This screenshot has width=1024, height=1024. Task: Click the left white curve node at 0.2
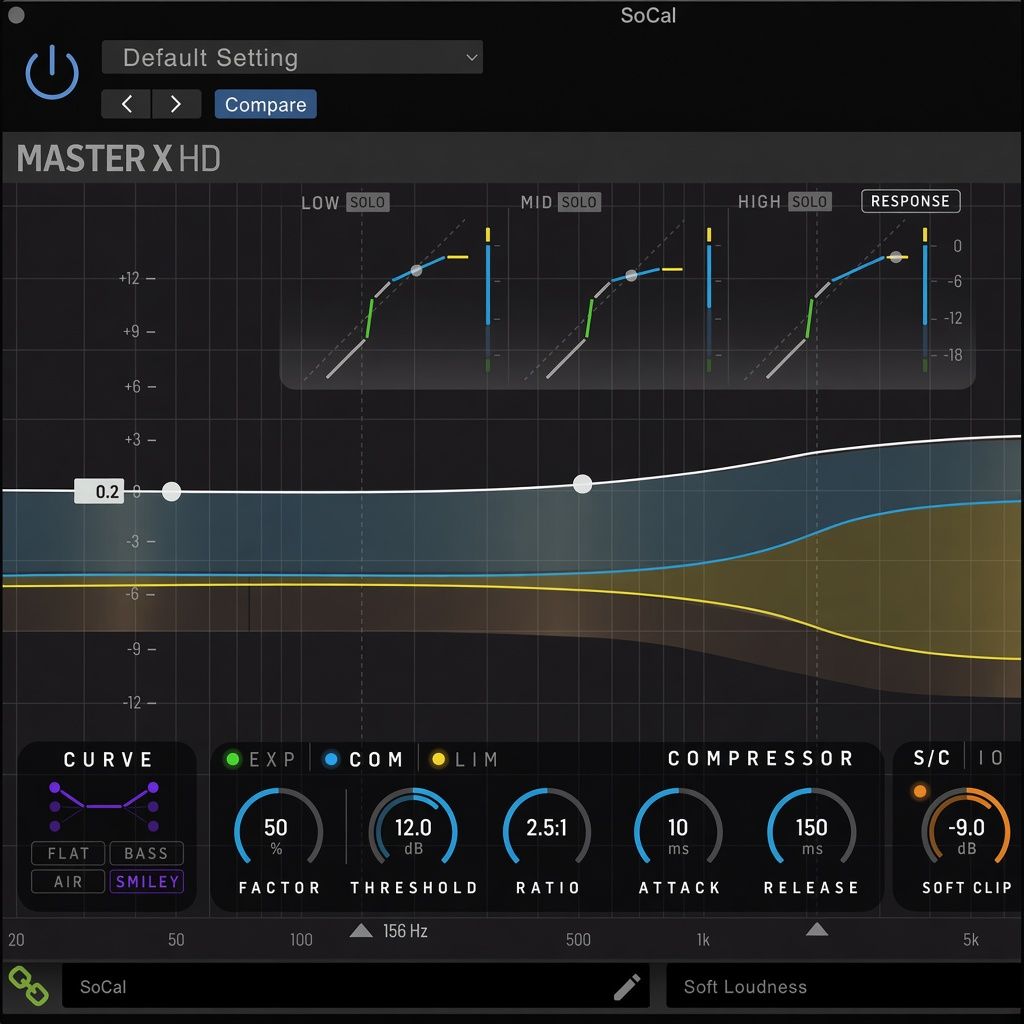pos(171,491)
